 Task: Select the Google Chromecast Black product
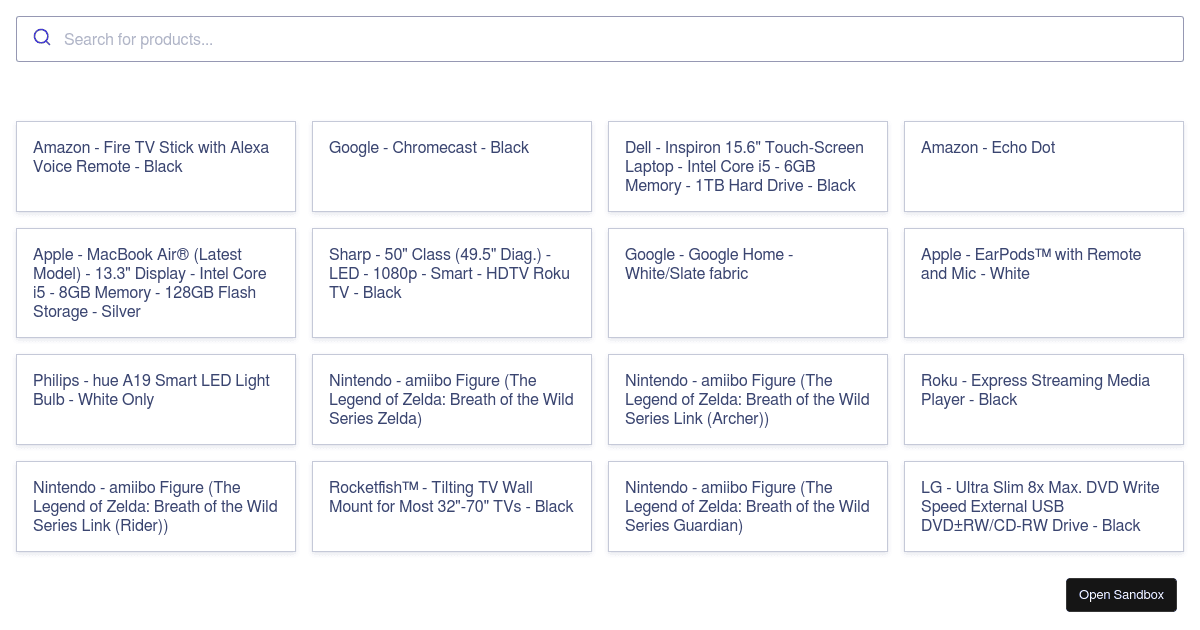click(452, 166)
